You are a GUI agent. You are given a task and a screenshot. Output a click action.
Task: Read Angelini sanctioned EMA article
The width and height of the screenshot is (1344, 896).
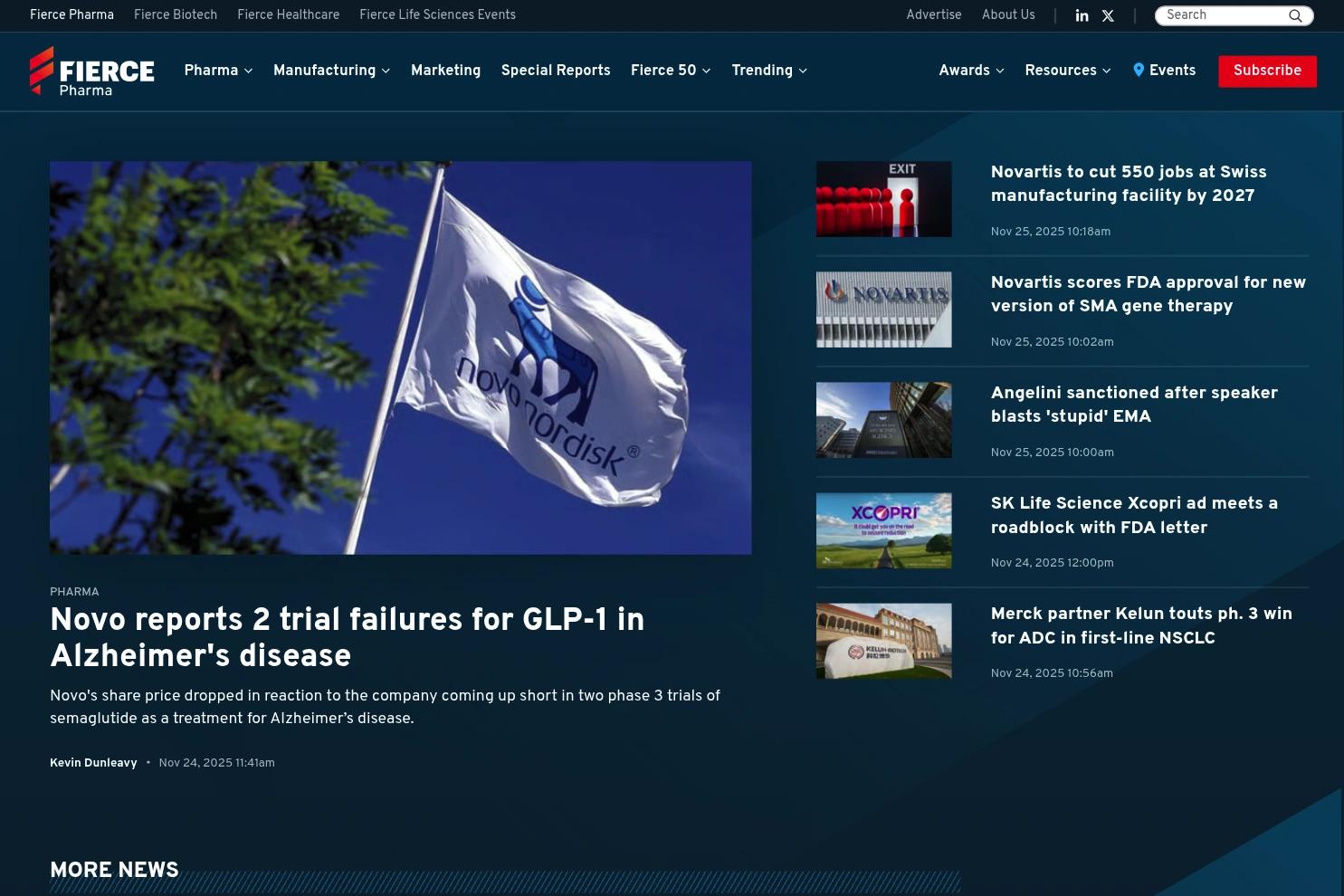[x=1134, y=405]
